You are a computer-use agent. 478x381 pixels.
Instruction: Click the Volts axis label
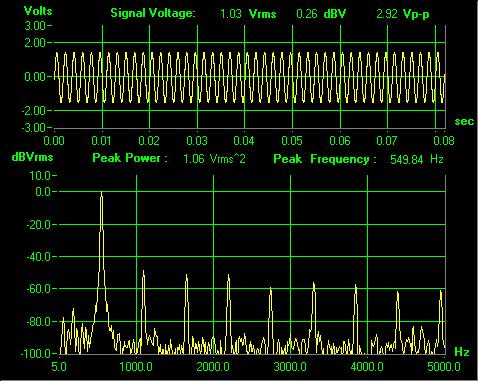click(38, 11)
